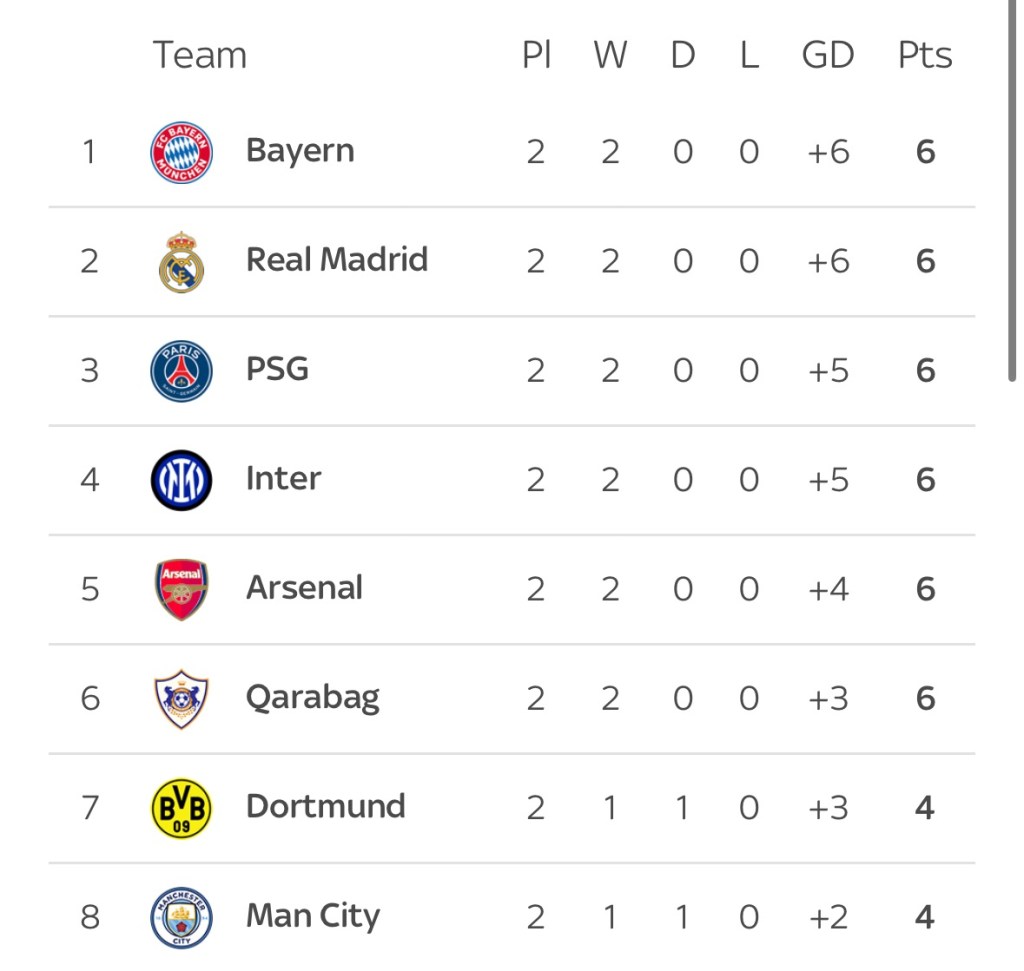1024x971 pixels.
Task: Click the Inter Milan club crest
Action: pos(181,479)
